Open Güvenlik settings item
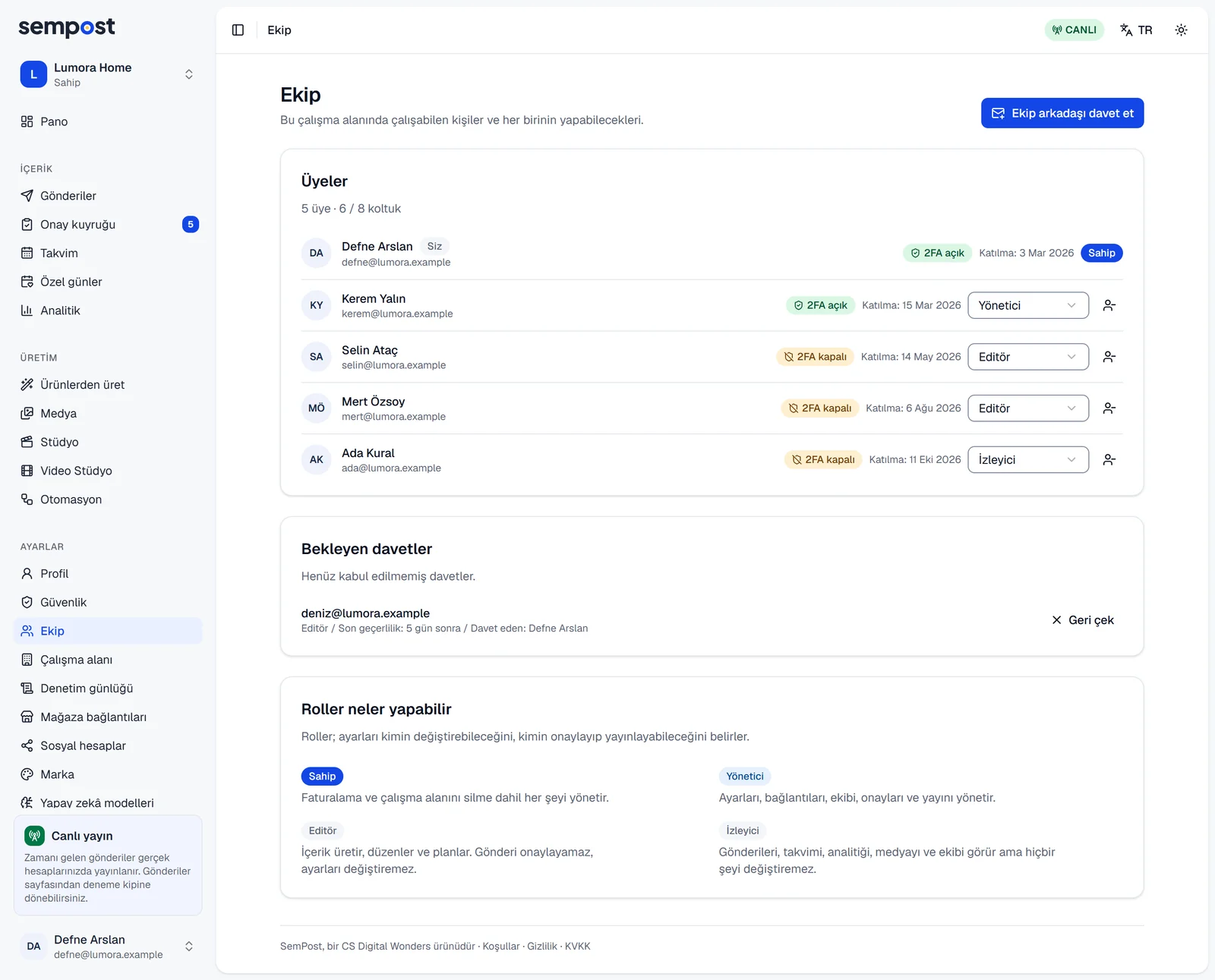 [x=108, y=603]
